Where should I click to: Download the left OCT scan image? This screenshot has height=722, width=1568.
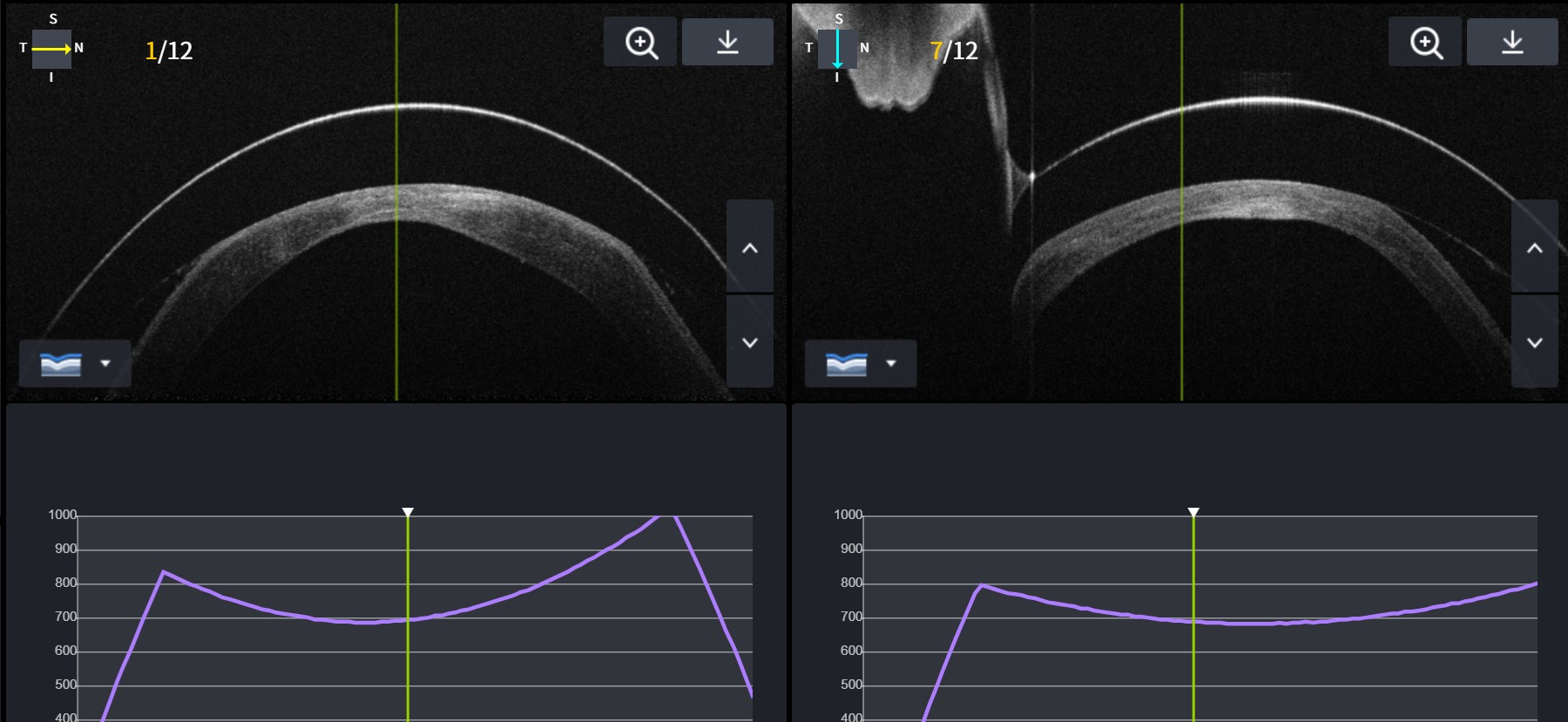(727, 42)
